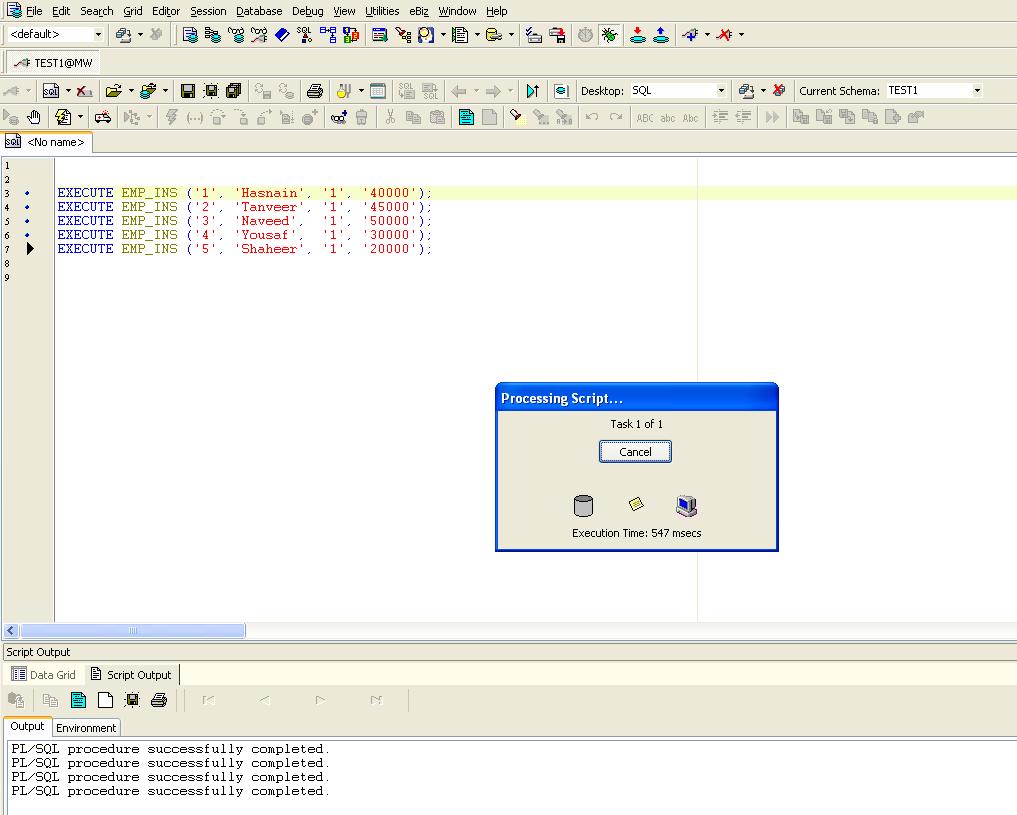Click the Rollback icon (blue arrow)
The width and height of the screenshot is (1017, 815).
point(661,35)
